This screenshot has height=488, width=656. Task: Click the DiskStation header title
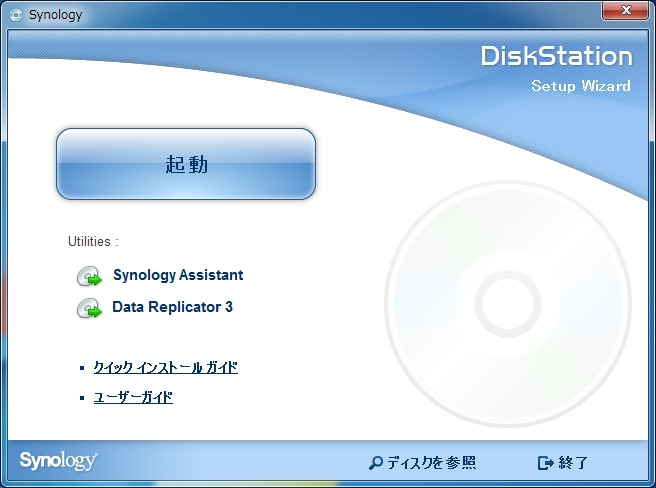click(556, 56)
